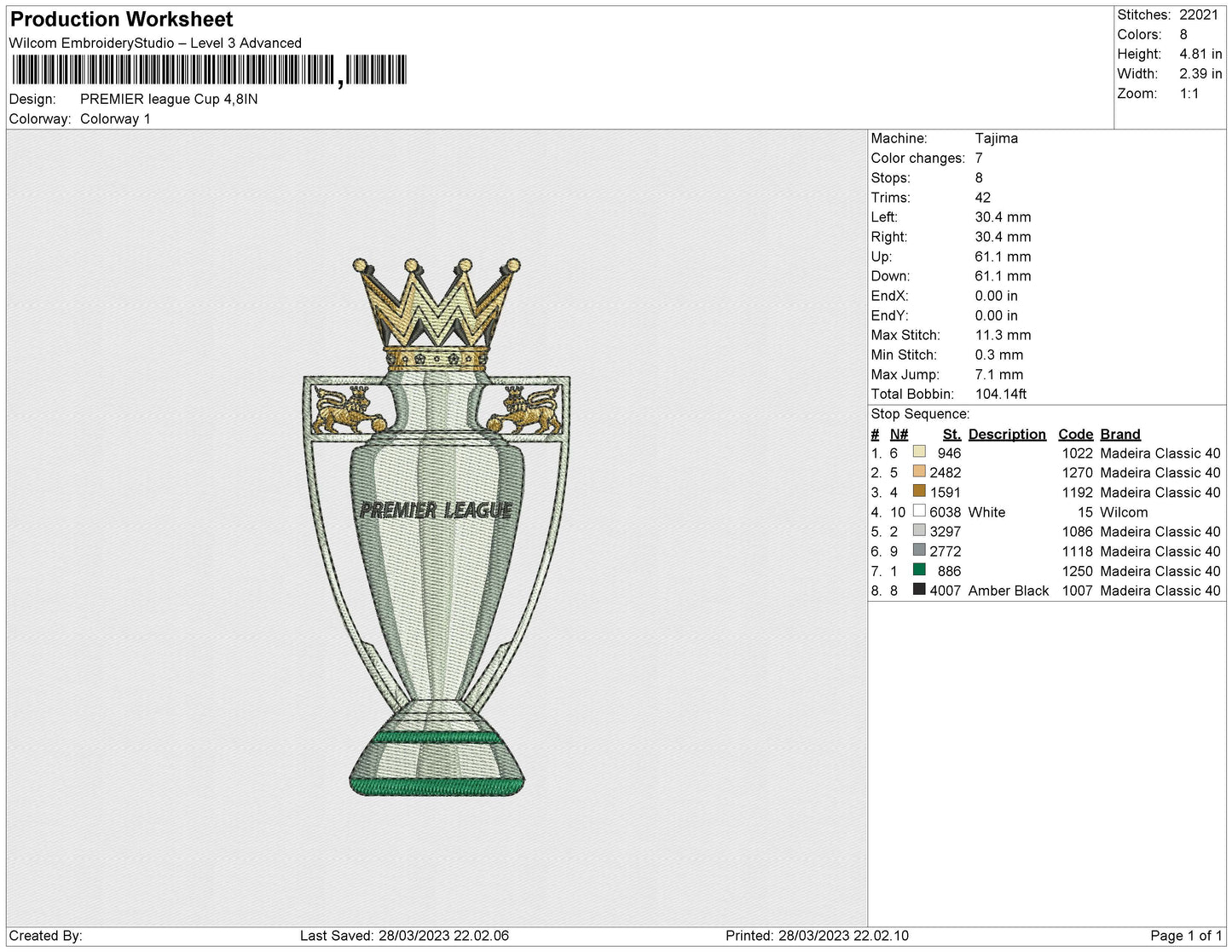The height and width of the screenshot is (952, 1232).
Task: Click the 'White' description in stop 4
Action: click(x=986, y=512)
